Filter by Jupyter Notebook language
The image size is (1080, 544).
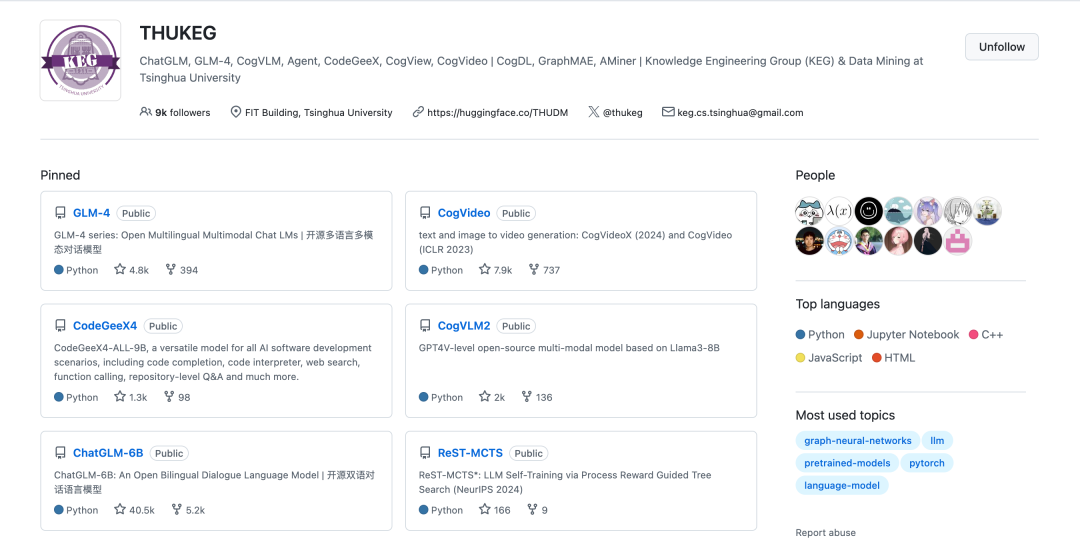(913, 335)
